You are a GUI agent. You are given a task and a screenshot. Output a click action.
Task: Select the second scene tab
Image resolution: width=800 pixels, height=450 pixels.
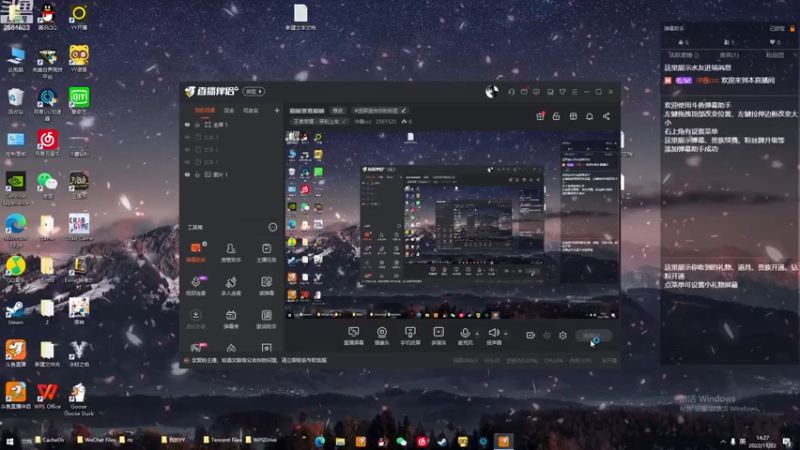pos(229,110)
